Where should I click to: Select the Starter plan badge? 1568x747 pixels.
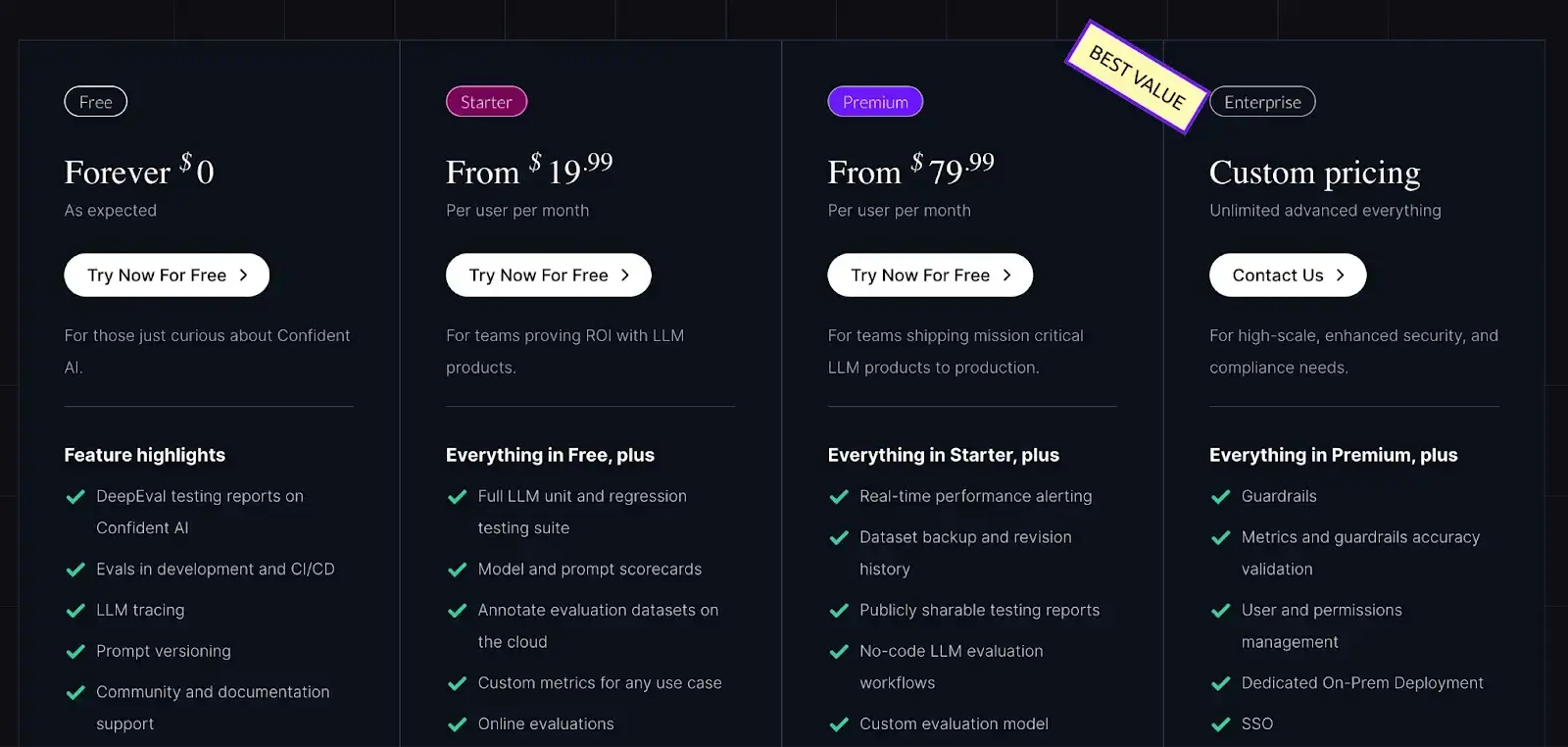click(x=486, y=102)
